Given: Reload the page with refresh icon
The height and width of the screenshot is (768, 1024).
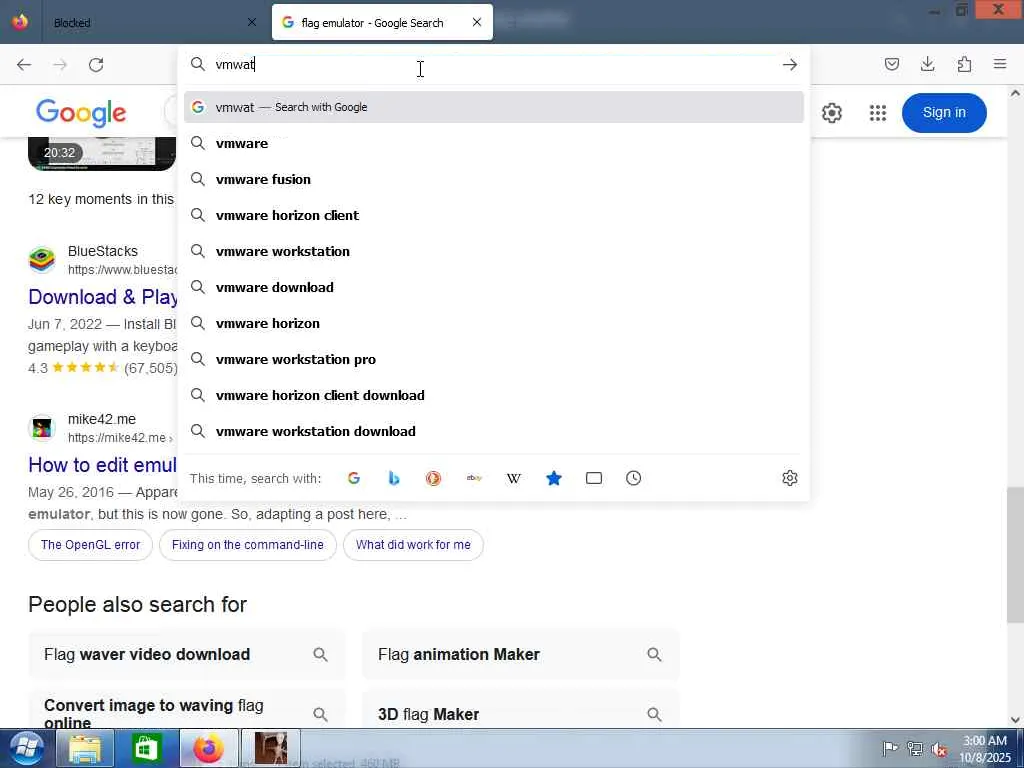Looking at the screenshot, I should click(96, 65).
